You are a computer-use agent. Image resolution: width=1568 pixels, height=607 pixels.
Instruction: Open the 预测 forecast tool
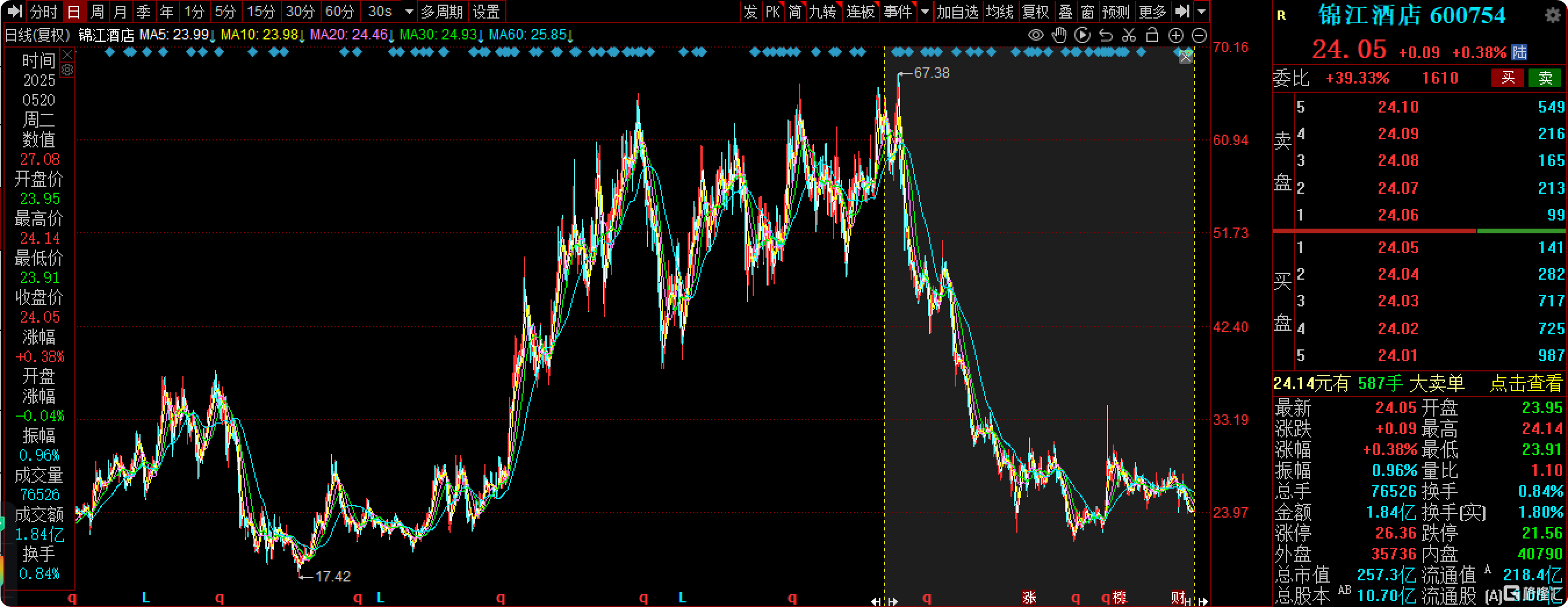[x=1116, y=11]
